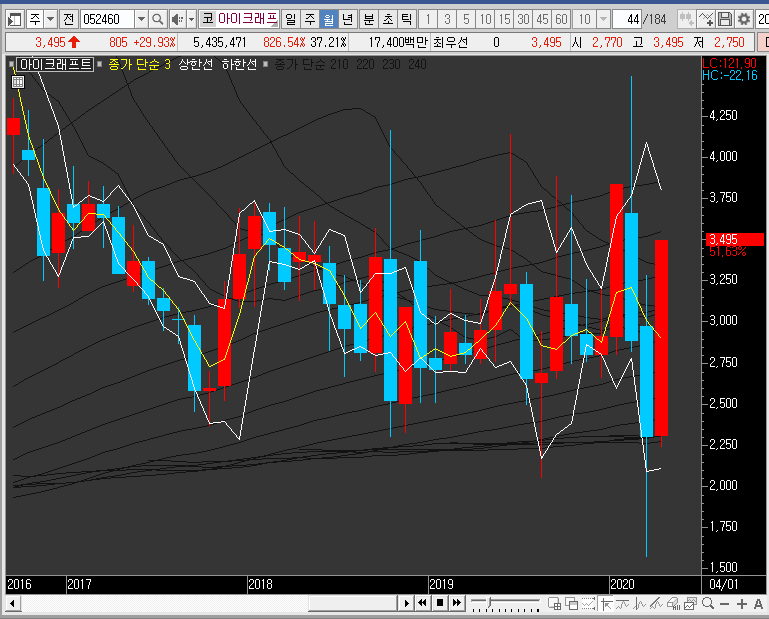Open the 주 stock type dropdown arrow
The image size is (769, 619).
[51, 20]
